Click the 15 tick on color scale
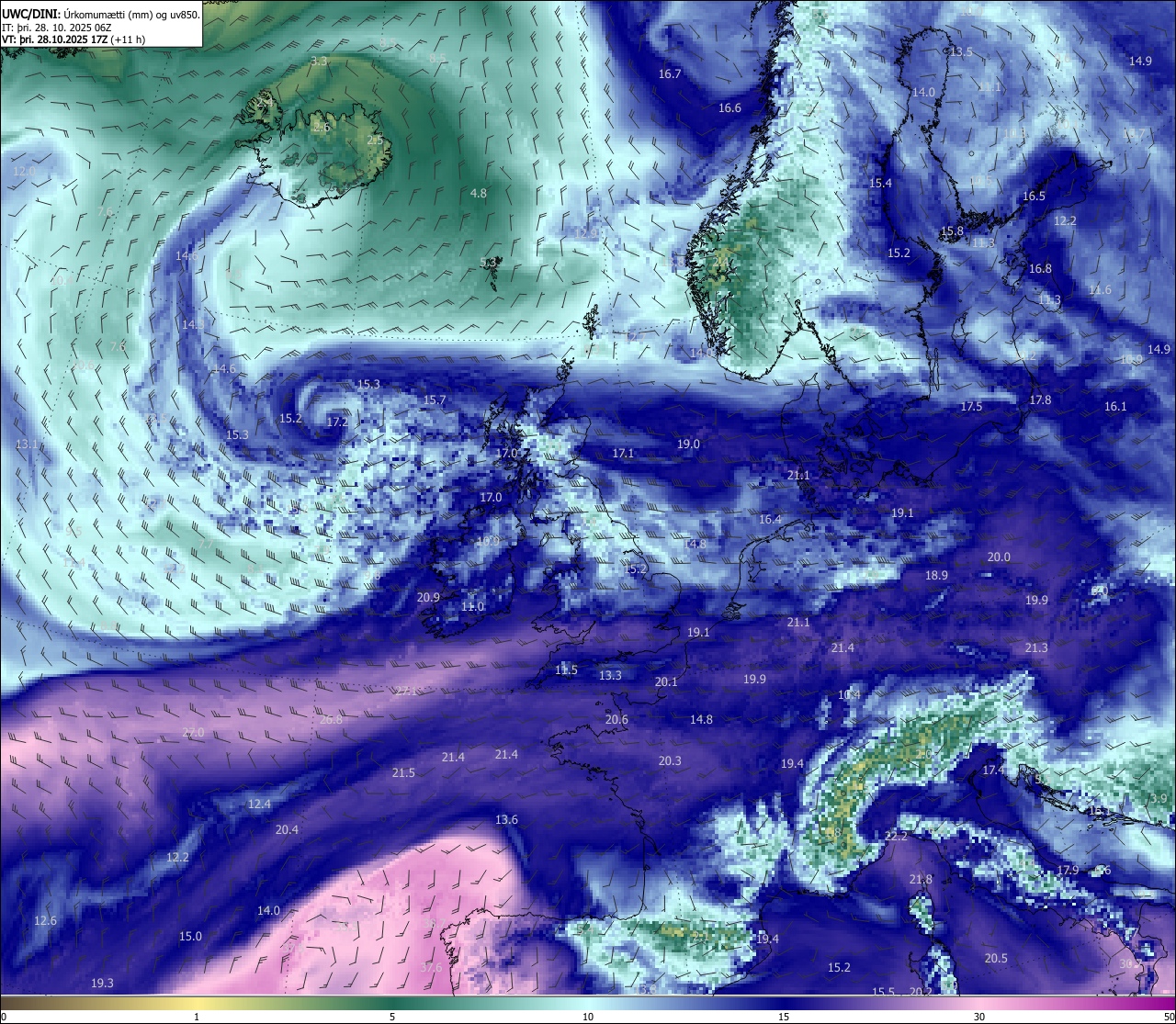The image size is (1176, 1024). (784, 1017)
